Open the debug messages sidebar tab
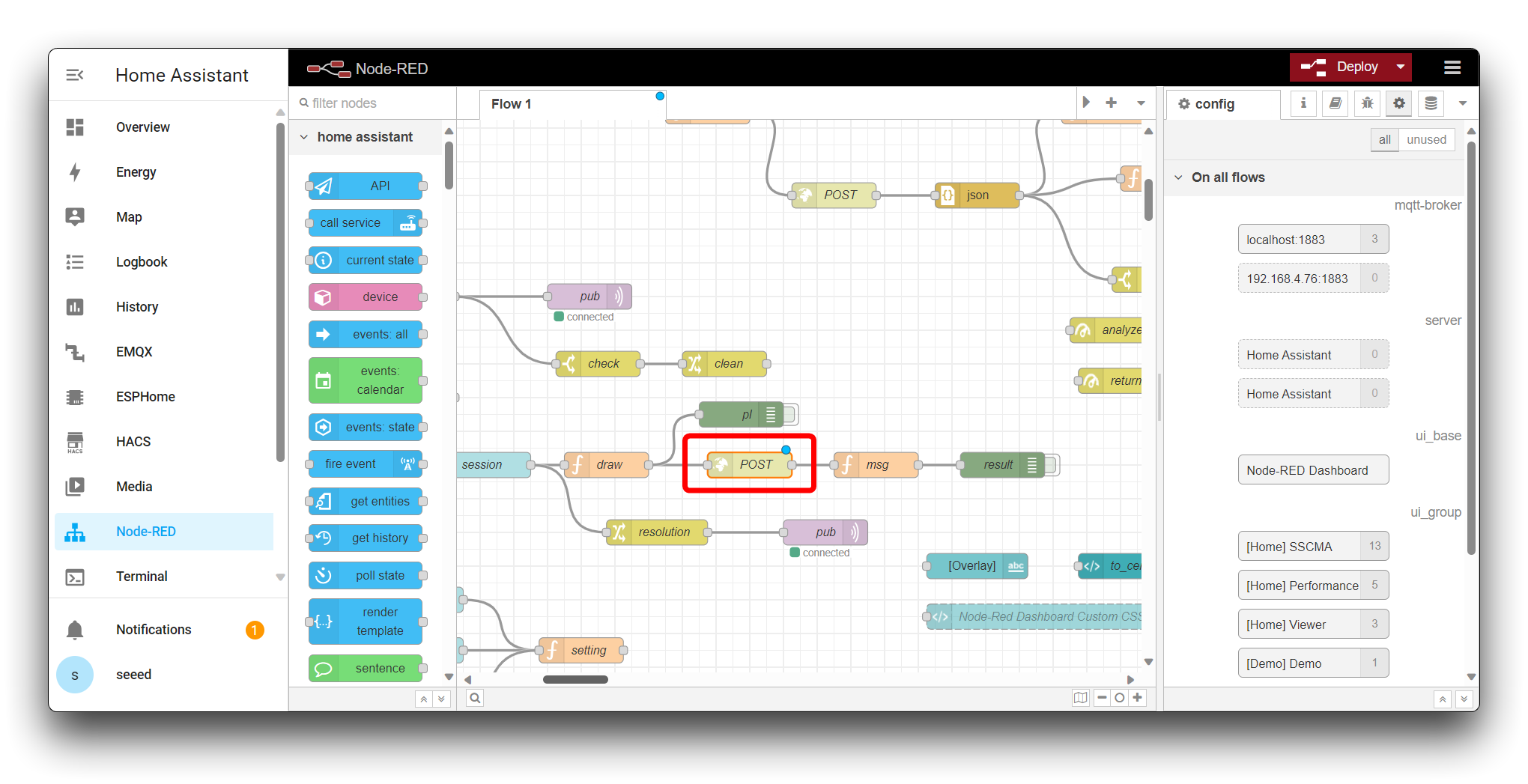 pyautogui.click(x=1367, y=103)
